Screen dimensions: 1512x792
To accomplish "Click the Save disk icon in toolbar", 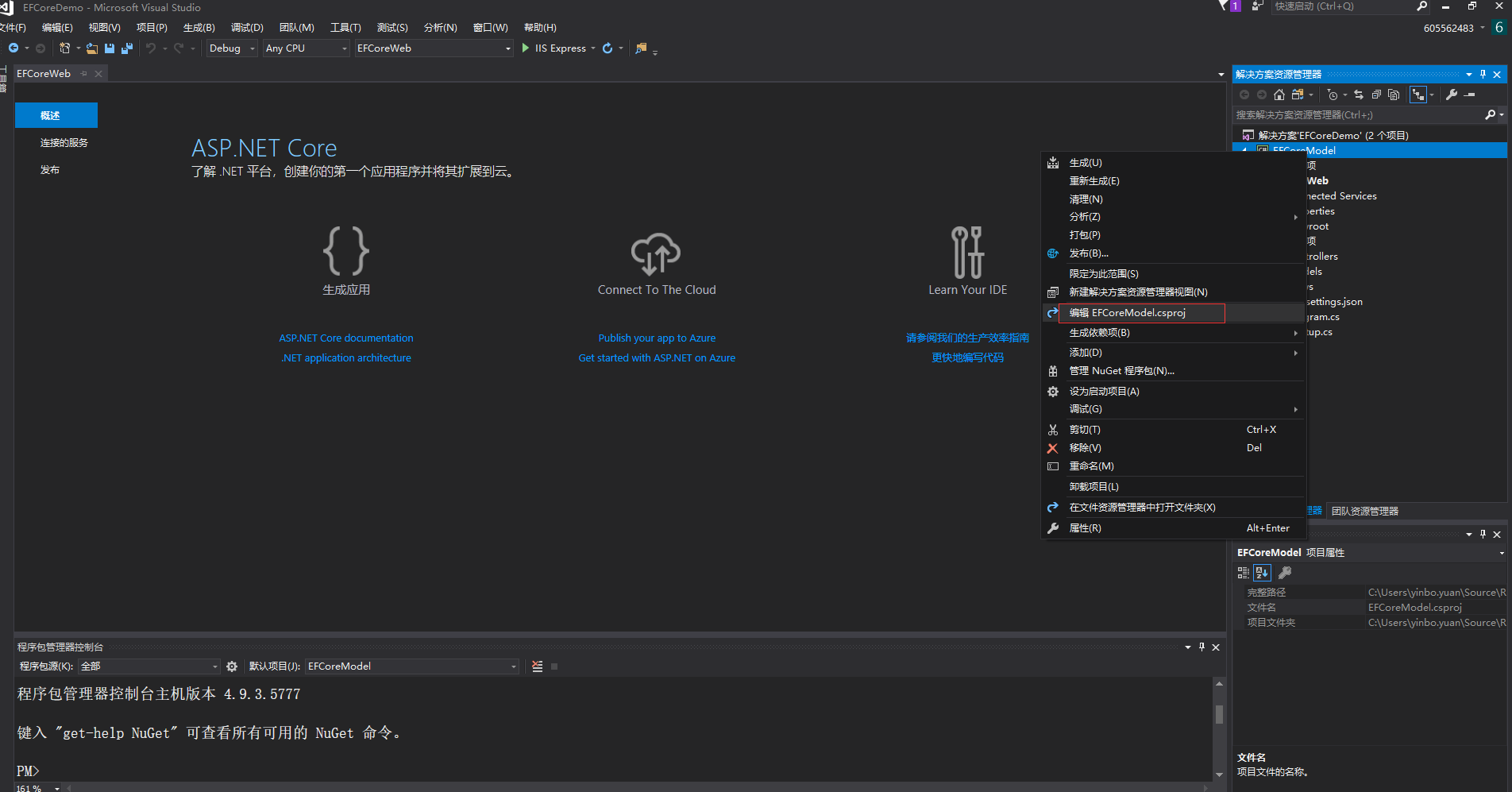I will pyautogui.click(x=110, y=48).
